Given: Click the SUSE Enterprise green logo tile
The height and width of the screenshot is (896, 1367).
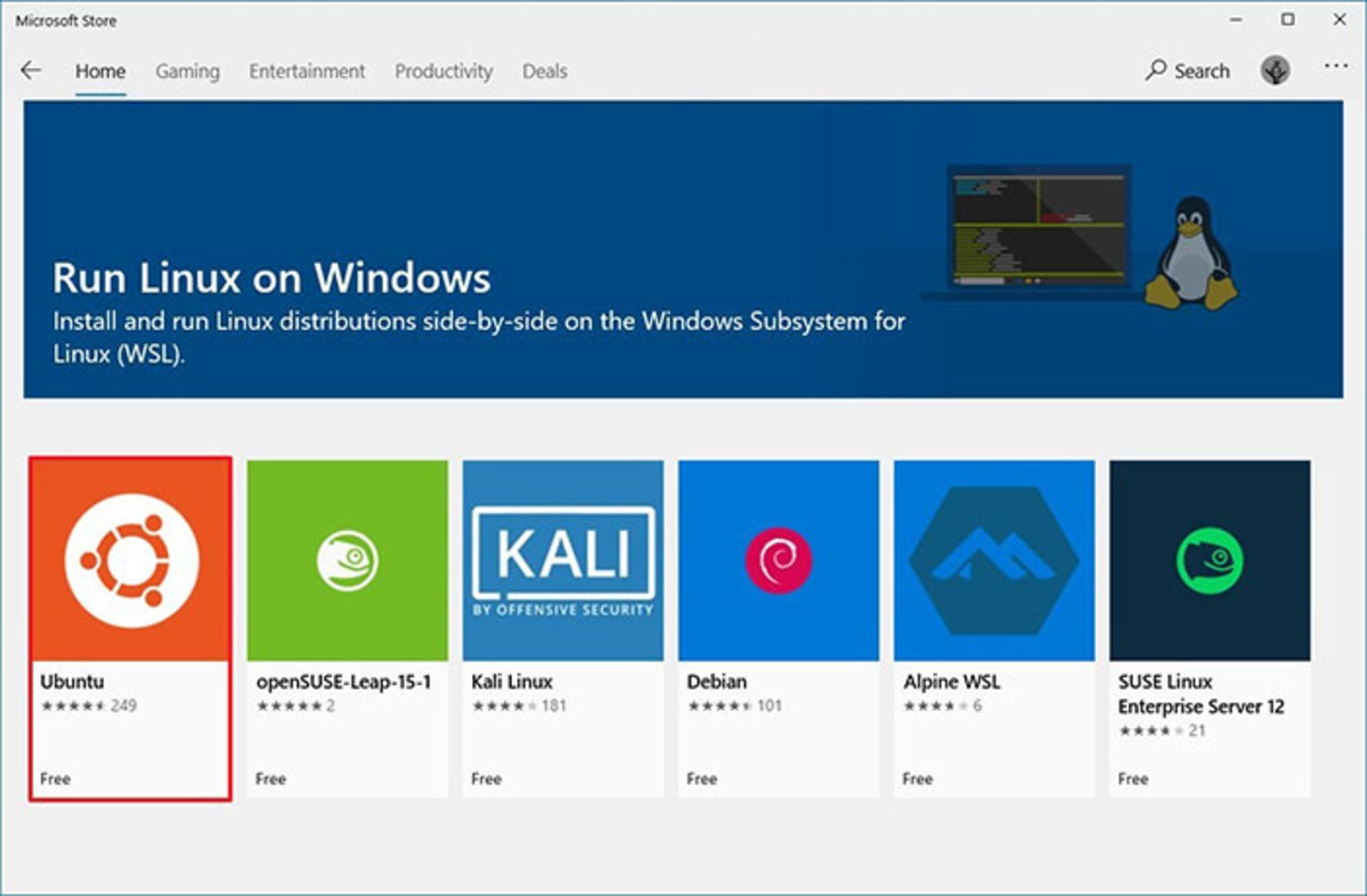Looking at the screenshot, I should (x=1210, y=560).
